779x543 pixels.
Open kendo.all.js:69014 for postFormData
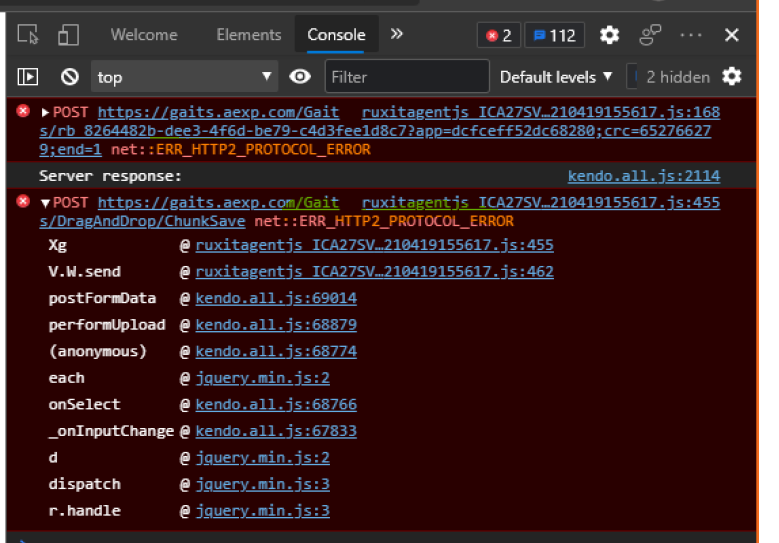tap(276, 298)
